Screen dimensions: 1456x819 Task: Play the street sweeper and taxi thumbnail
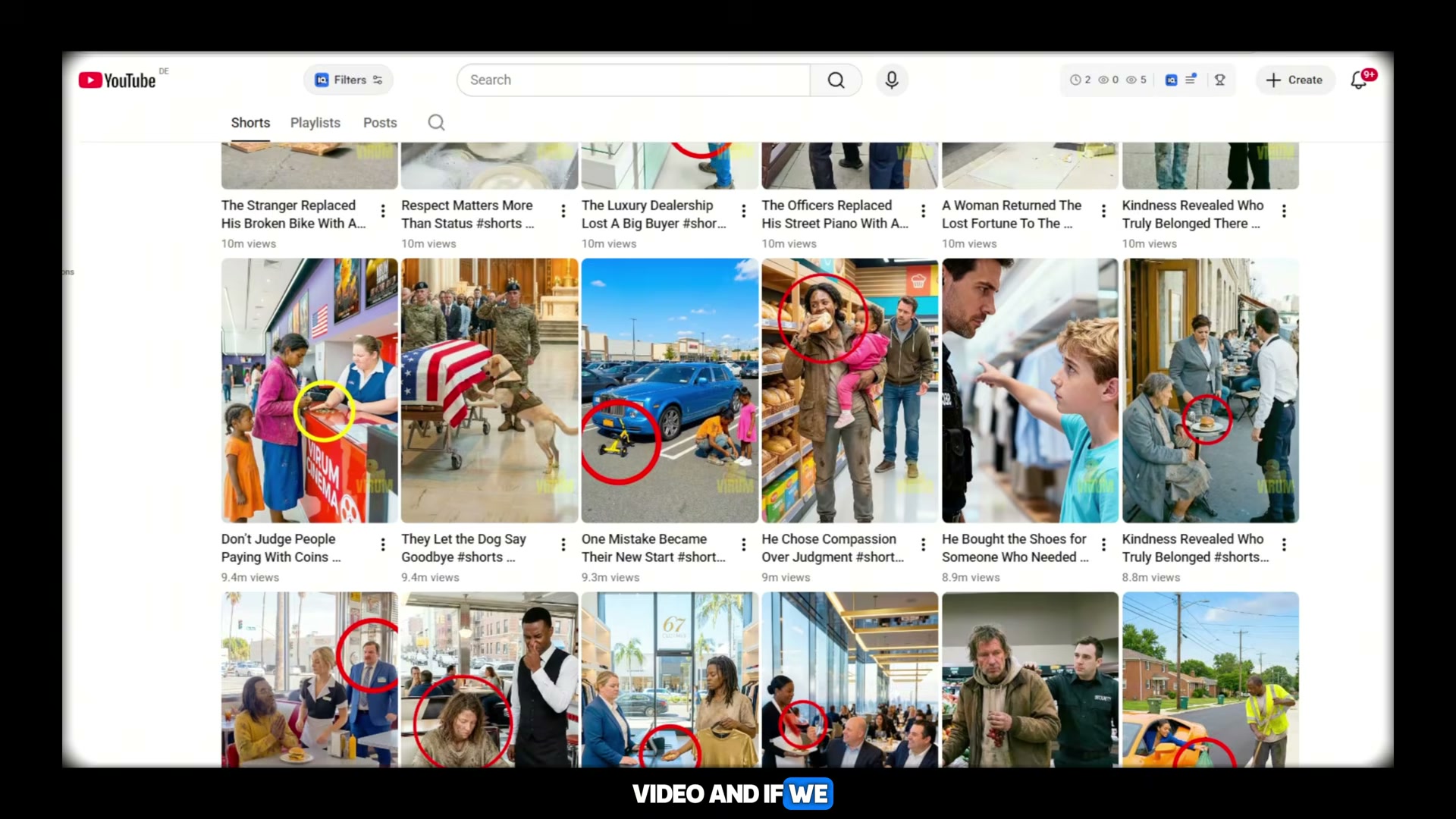click(1210, 679)
